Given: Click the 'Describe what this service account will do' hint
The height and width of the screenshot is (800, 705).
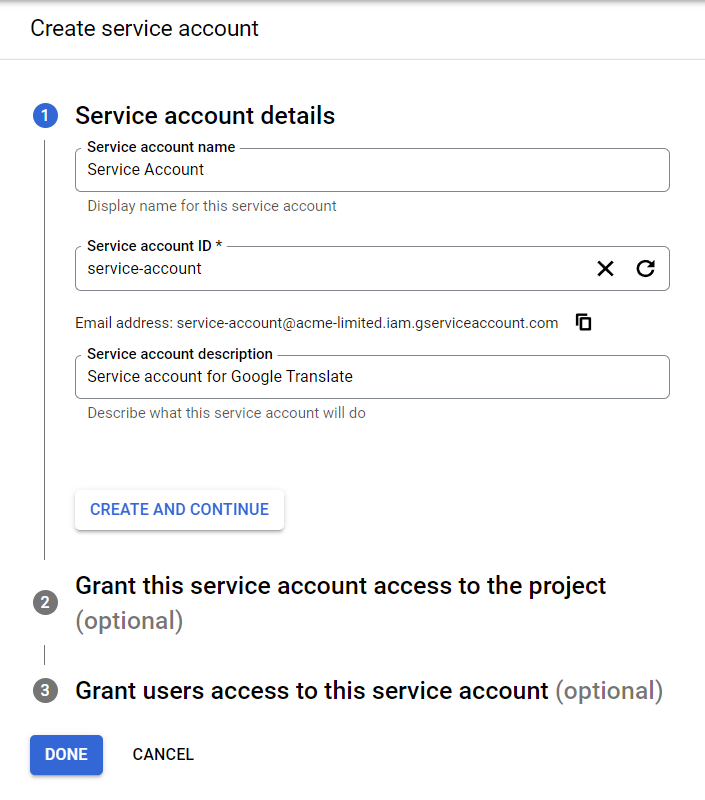Looking at the screenshot, I should click(226, 413).
